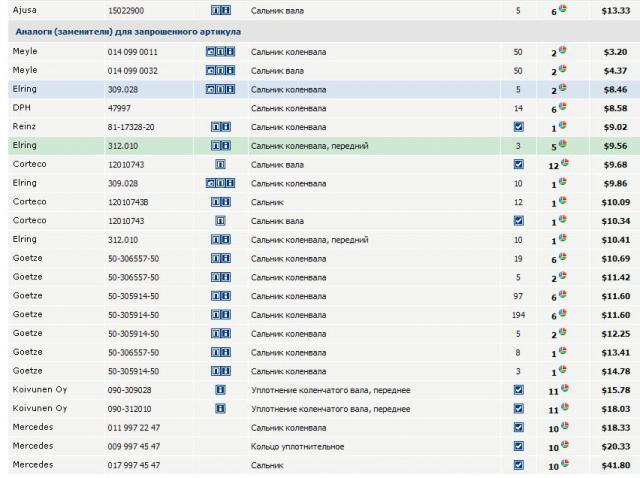
Task: Select the price '$15.78'
Action: (616, 390)
